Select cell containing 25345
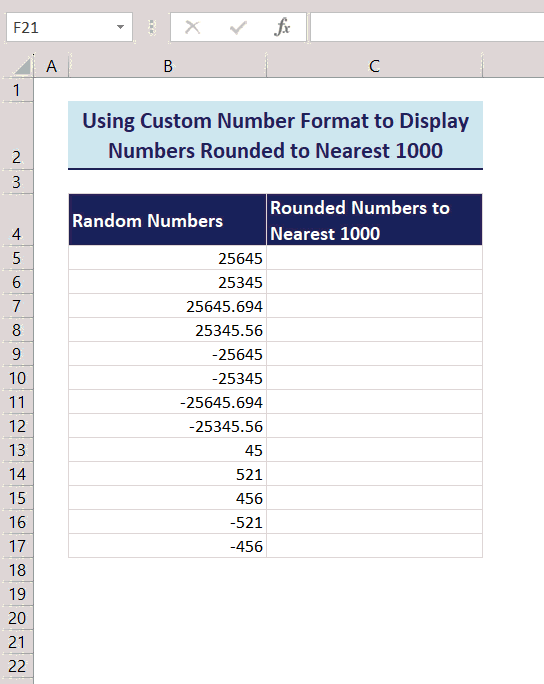Viewport: 544px width, 684px height. pos(168,282)
